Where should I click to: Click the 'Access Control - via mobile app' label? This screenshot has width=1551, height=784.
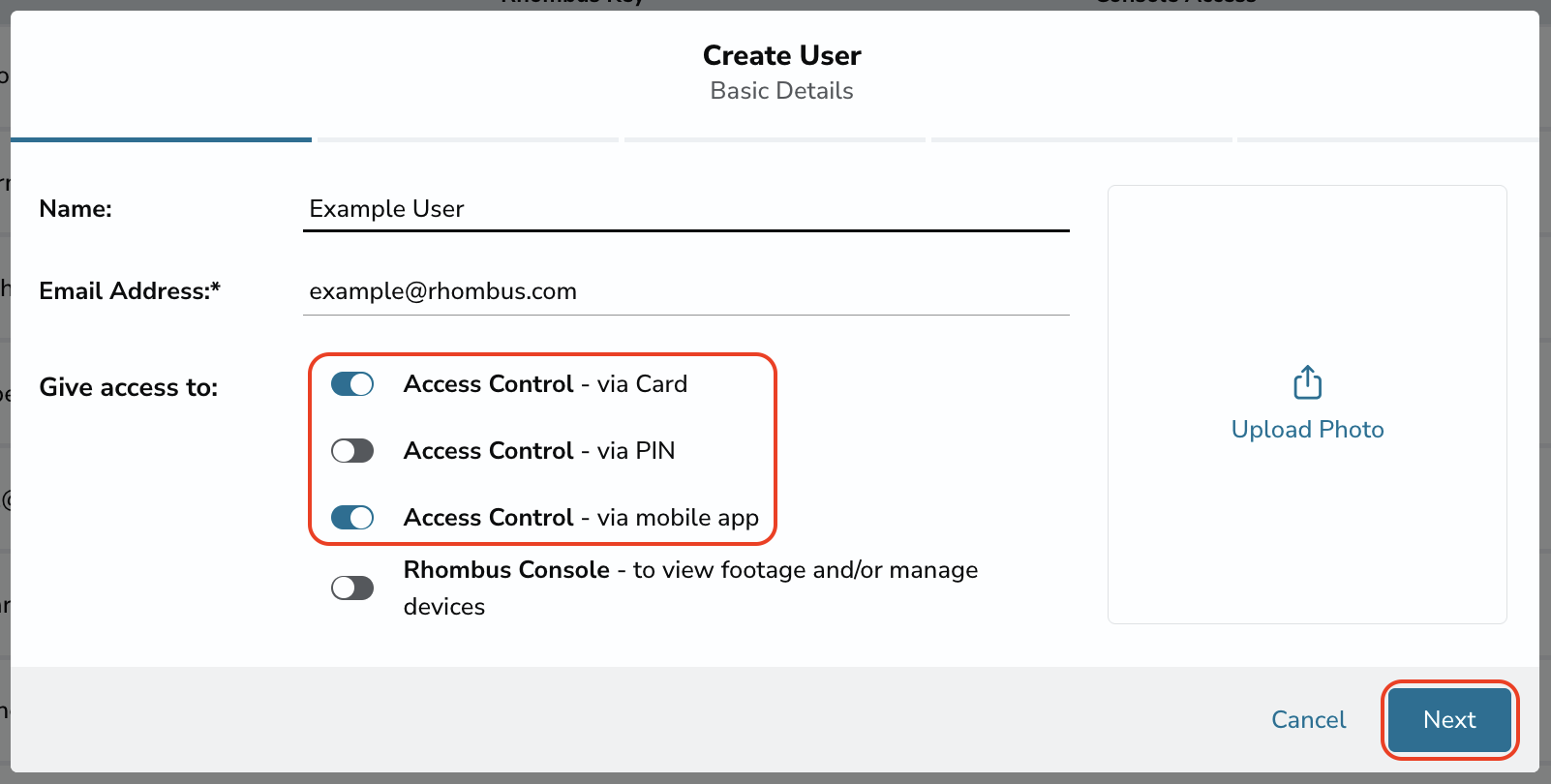[x=581, y=518]
